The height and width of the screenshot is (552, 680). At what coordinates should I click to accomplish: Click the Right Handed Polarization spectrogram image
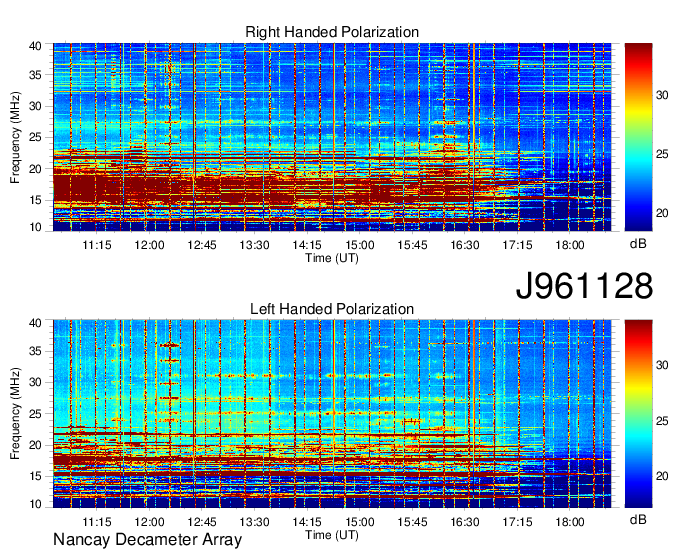click(x=332, y=137)
